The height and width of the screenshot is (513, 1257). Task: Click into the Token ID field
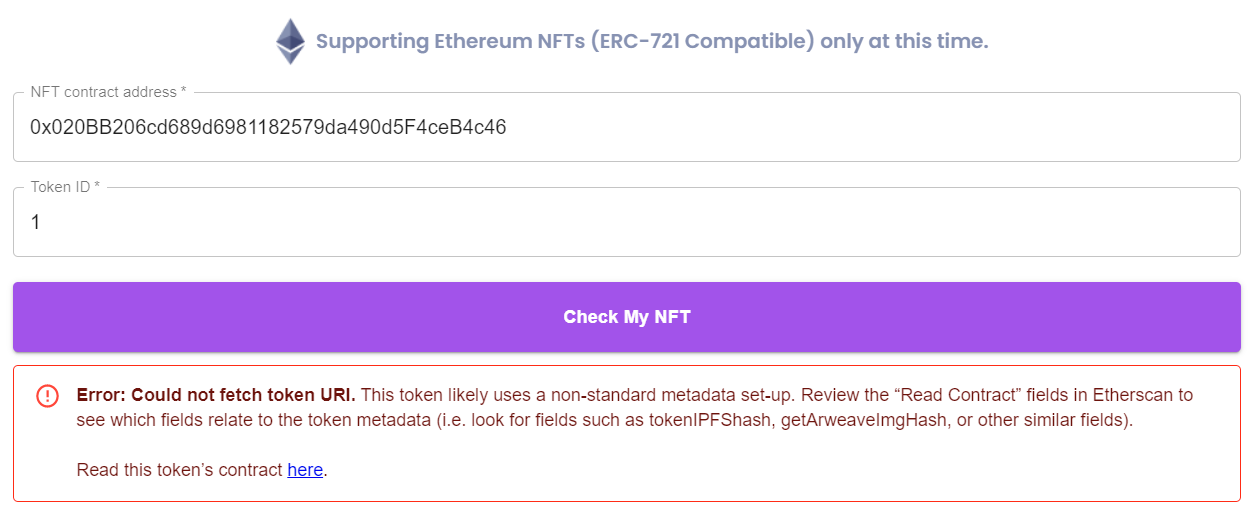tap(626, 222)
